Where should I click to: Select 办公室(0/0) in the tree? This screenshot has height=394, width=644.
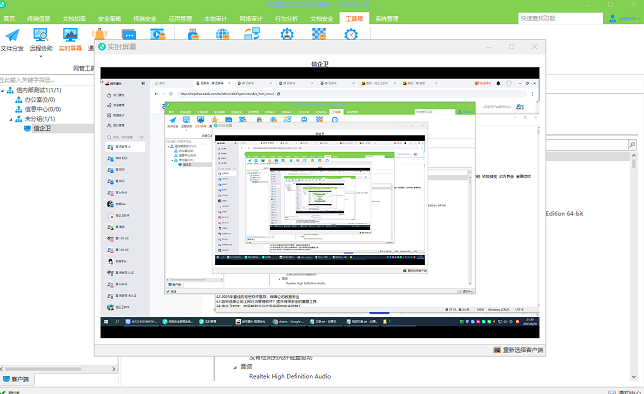(39, 100)
